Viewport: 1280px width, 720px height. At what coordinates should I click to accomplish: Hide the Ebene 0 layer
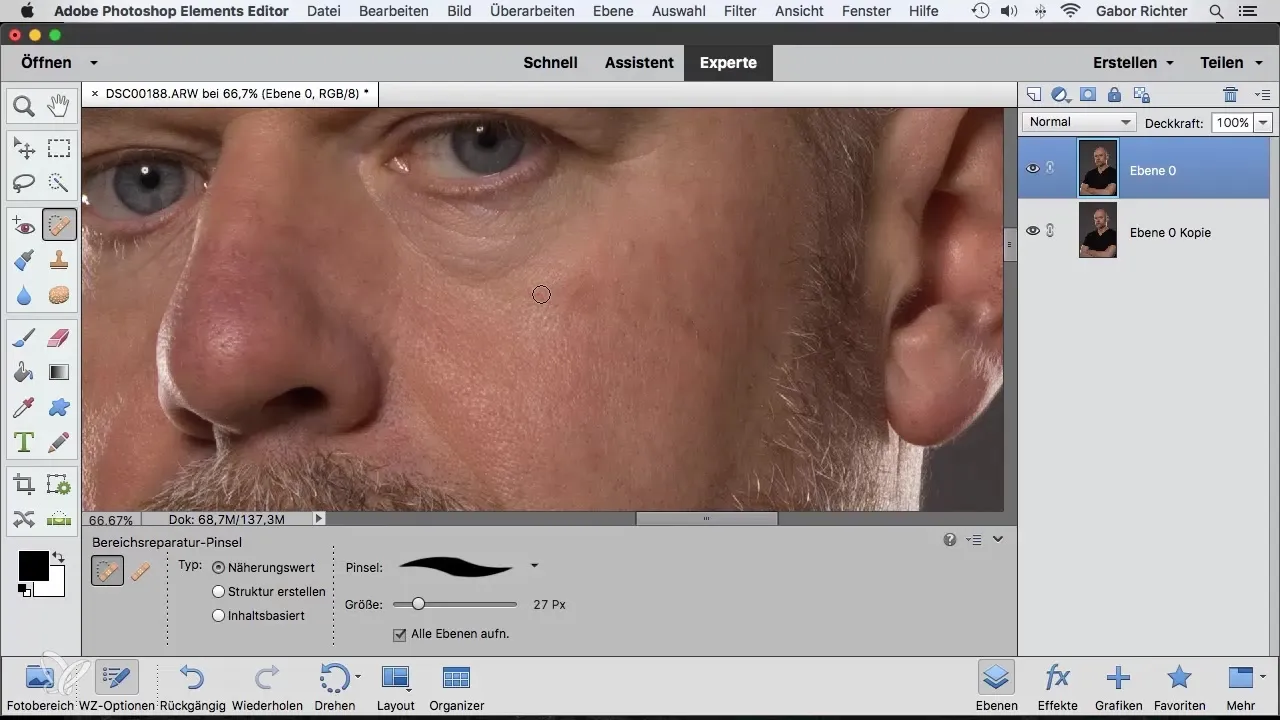point(1033,169)
